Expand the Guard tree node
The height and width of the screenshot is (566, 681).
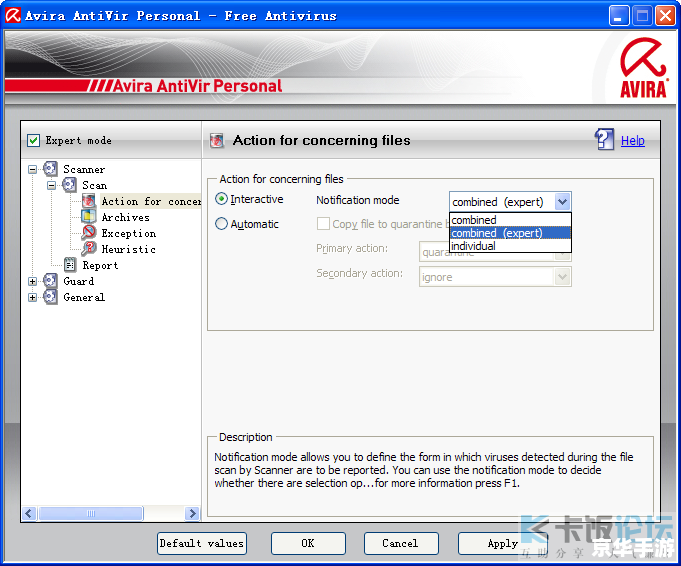[32, 281]
